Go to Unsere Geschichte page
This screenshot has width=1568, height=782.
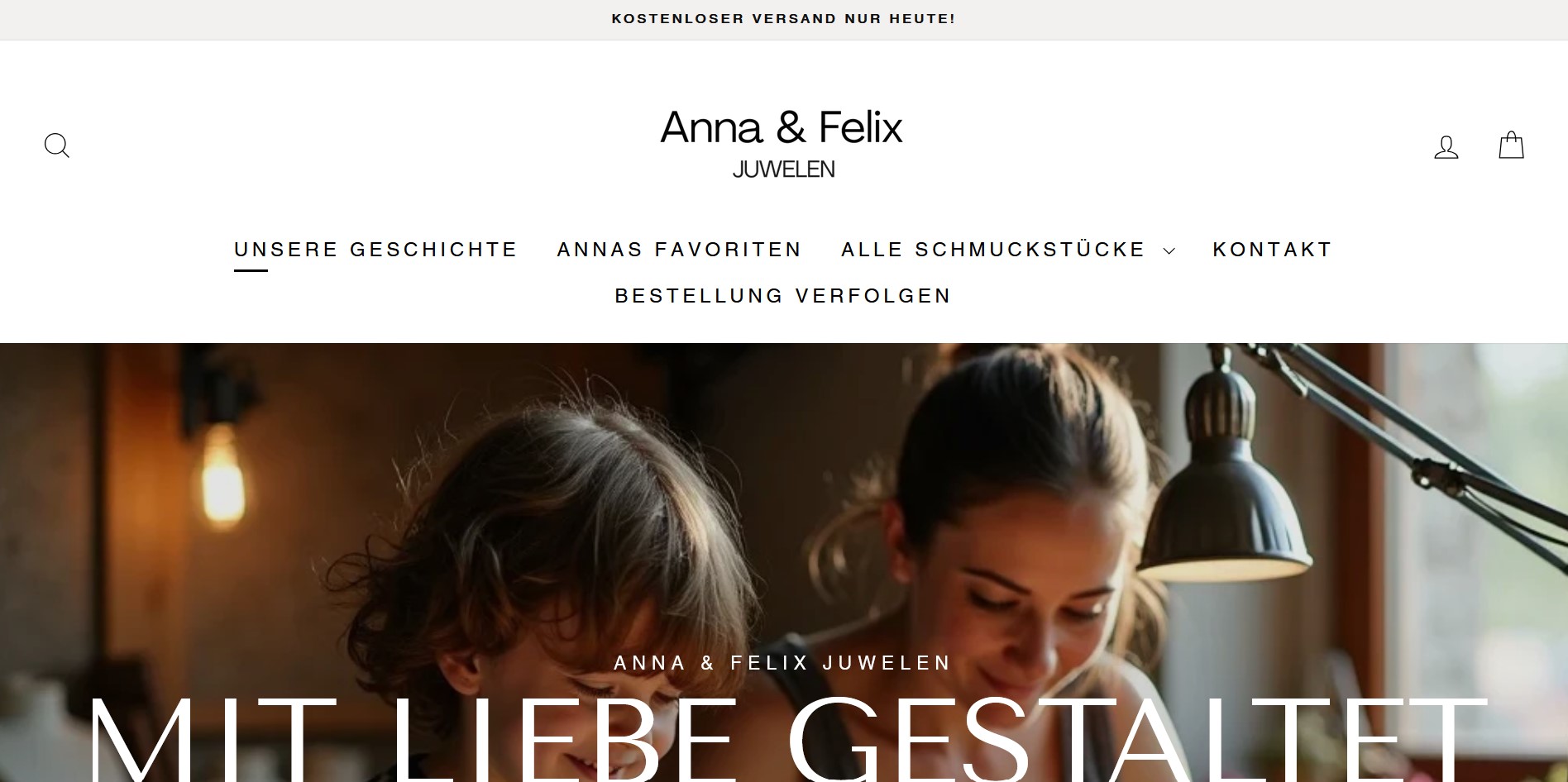375,250
